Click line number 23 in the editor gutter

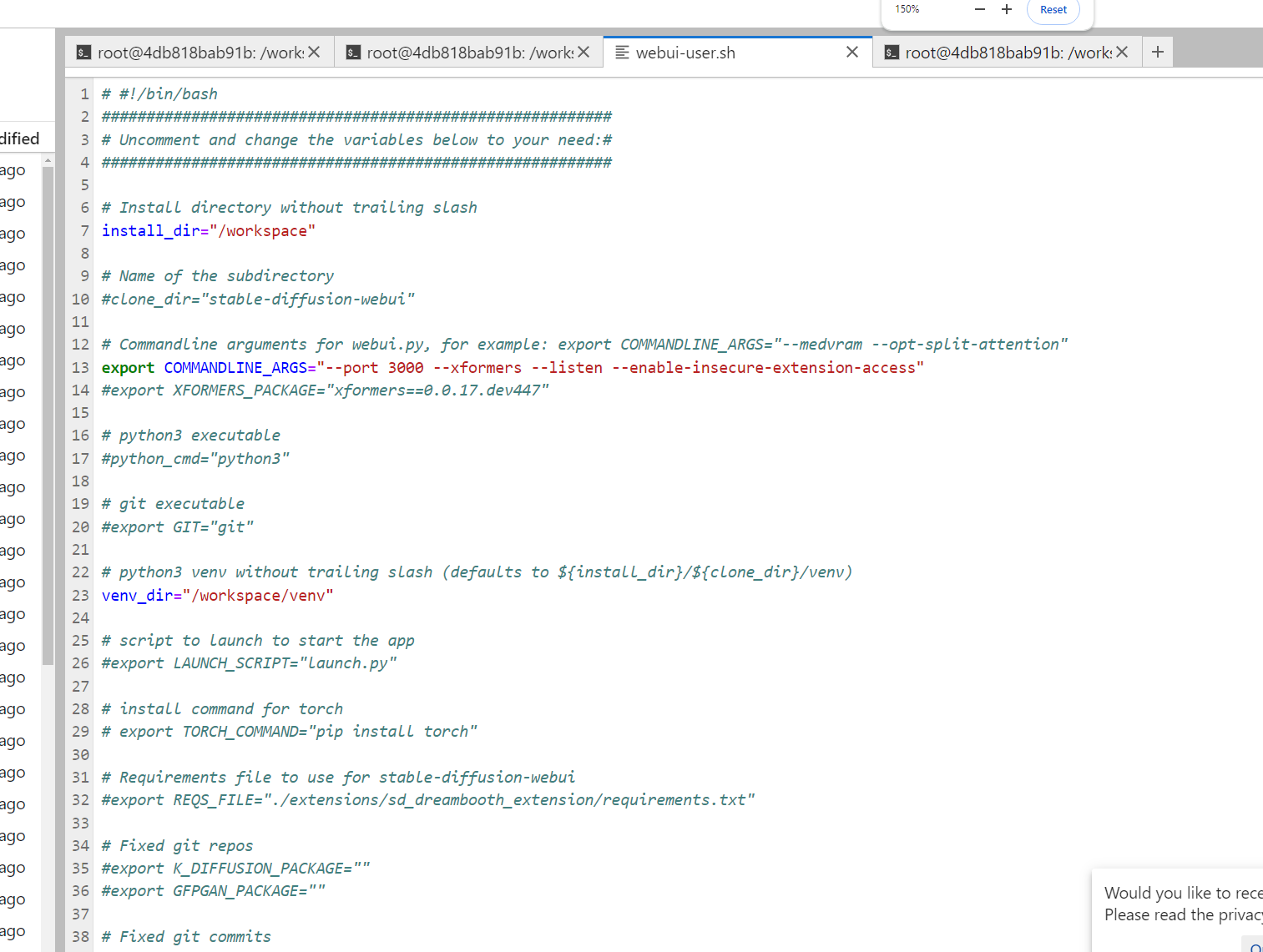coord(80,595)
